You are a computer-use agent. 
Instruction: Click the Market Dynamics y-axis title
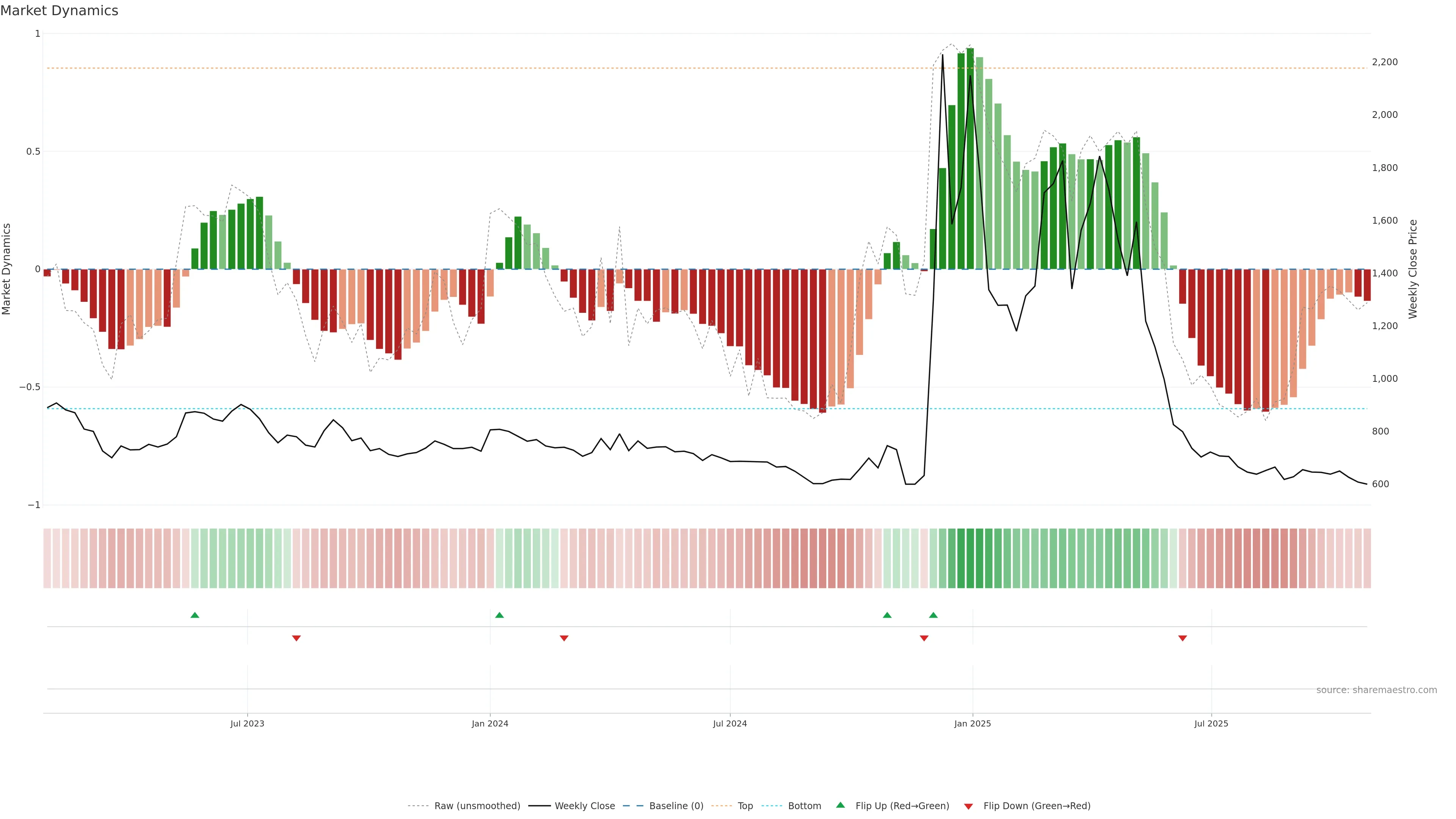tap(7, 269)
